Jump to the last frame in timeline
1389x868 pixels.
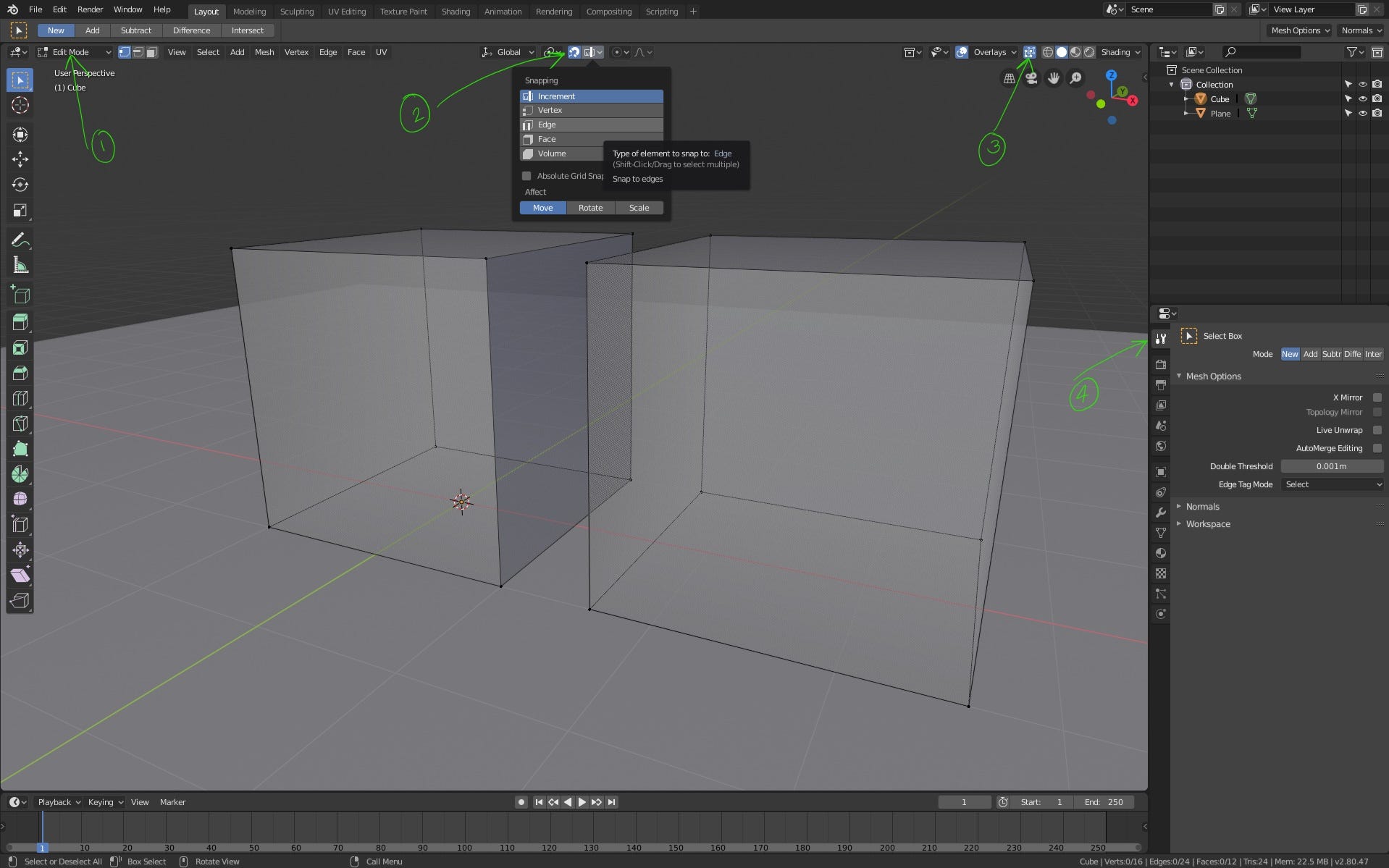611,802
